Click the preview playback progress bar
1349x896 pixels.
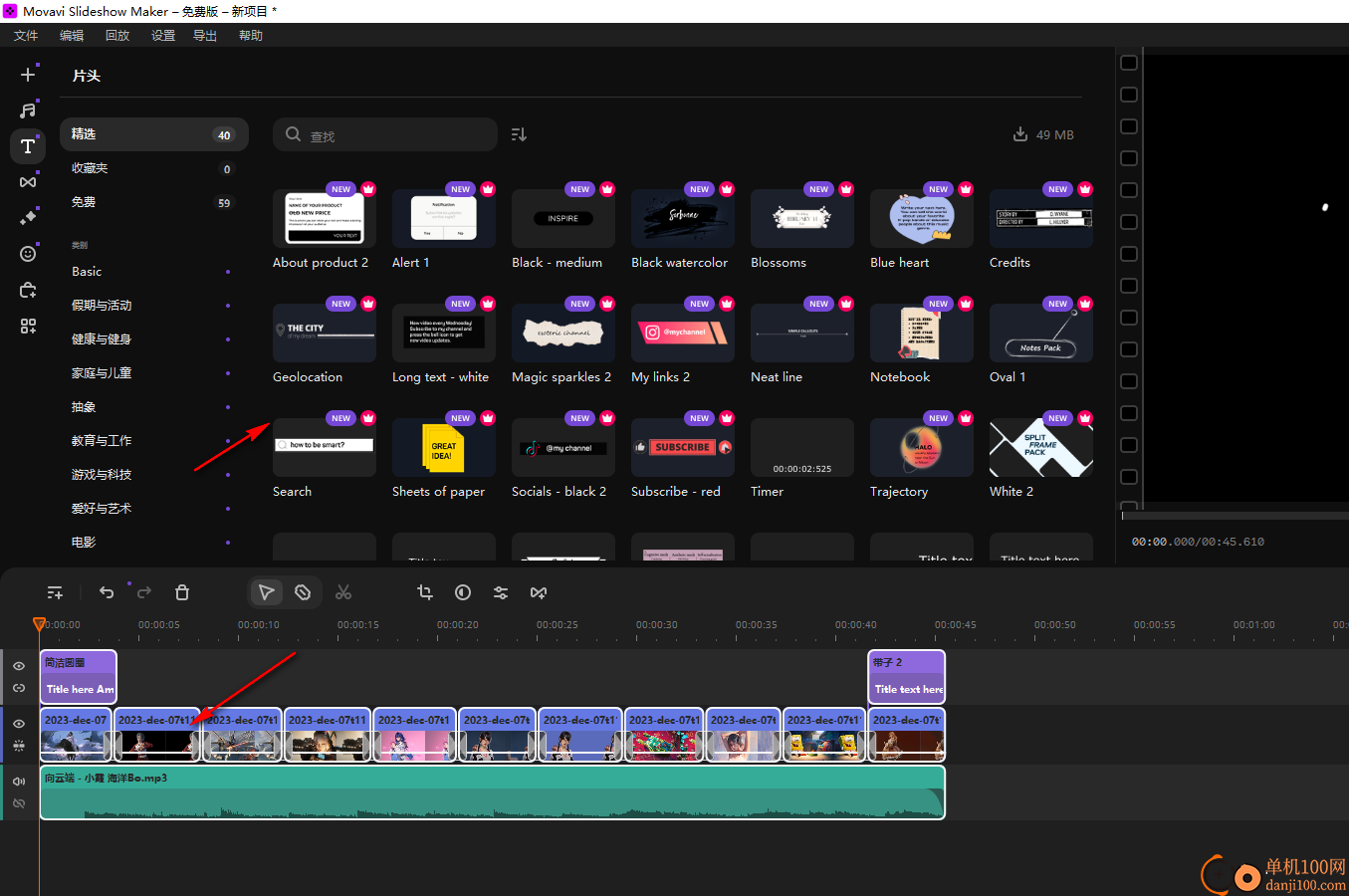pos(1235,516)
